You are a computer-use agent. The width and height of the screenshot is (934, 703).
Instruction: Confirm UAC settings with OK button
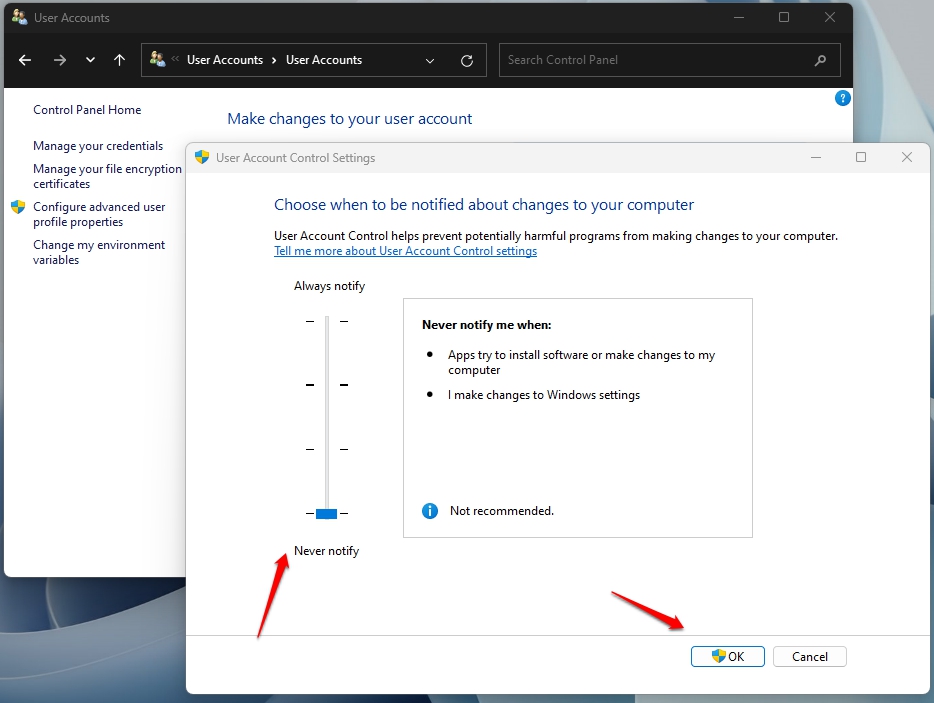(727, 657)
